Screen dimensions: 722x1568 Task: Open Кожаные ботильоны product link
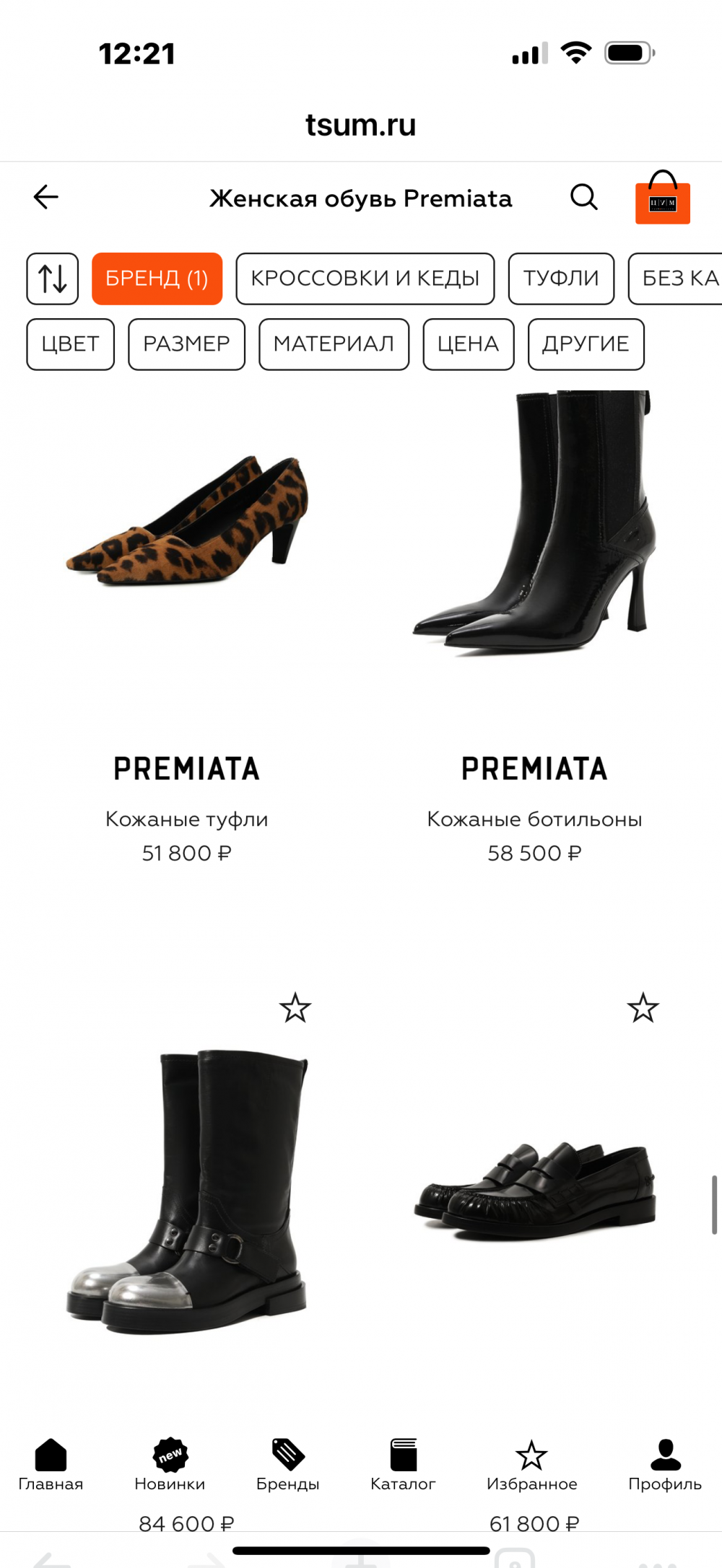click(534, 819)
